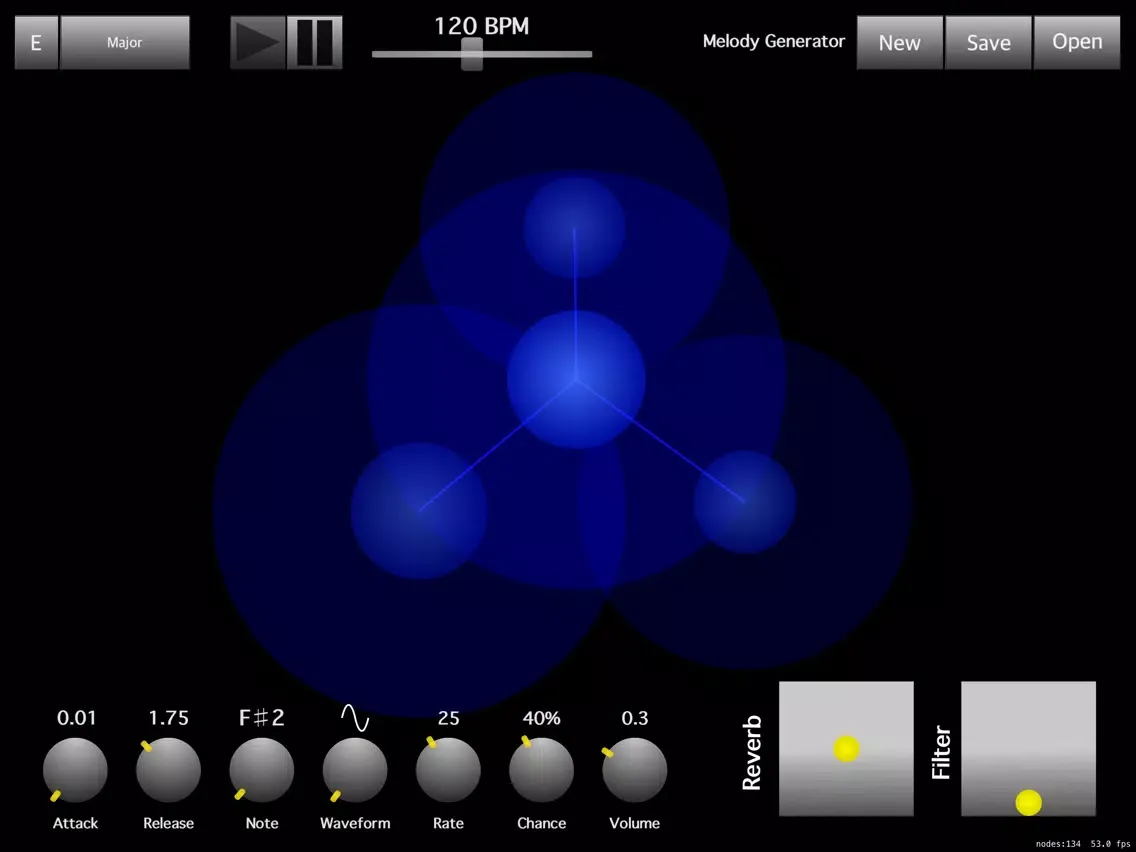Select the central blue node
This screenshot has height=852, width=1136.
point(576,379)
